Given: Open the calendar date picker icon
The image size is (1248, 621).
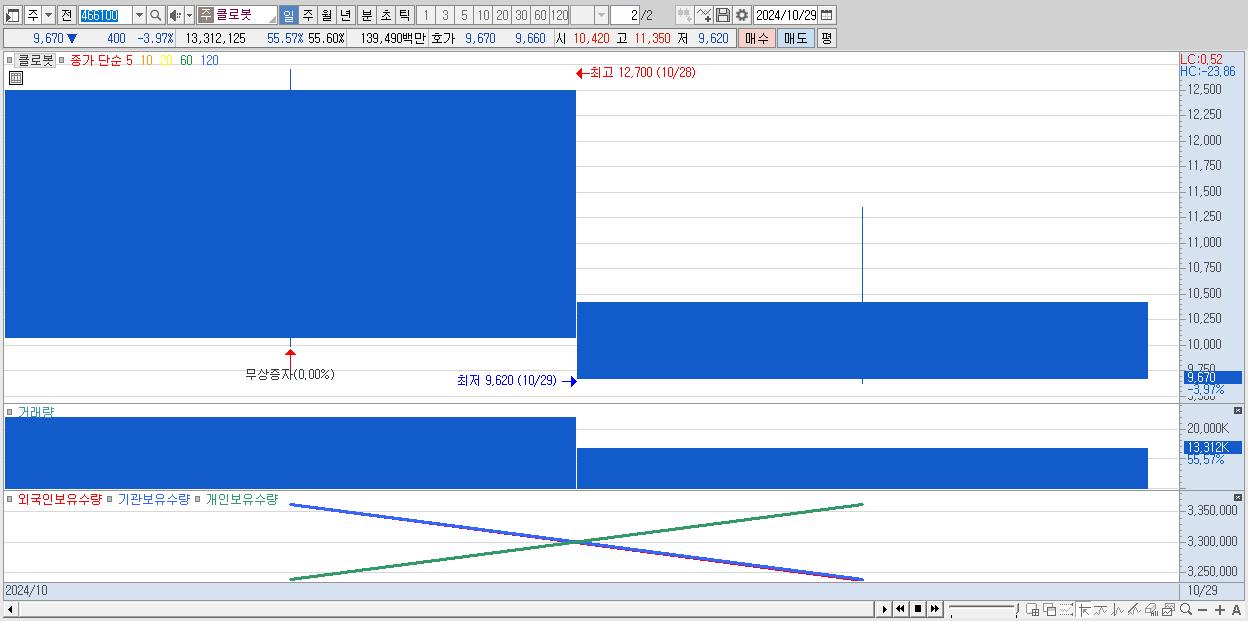Looking at the screenshot, I should 826,15.
